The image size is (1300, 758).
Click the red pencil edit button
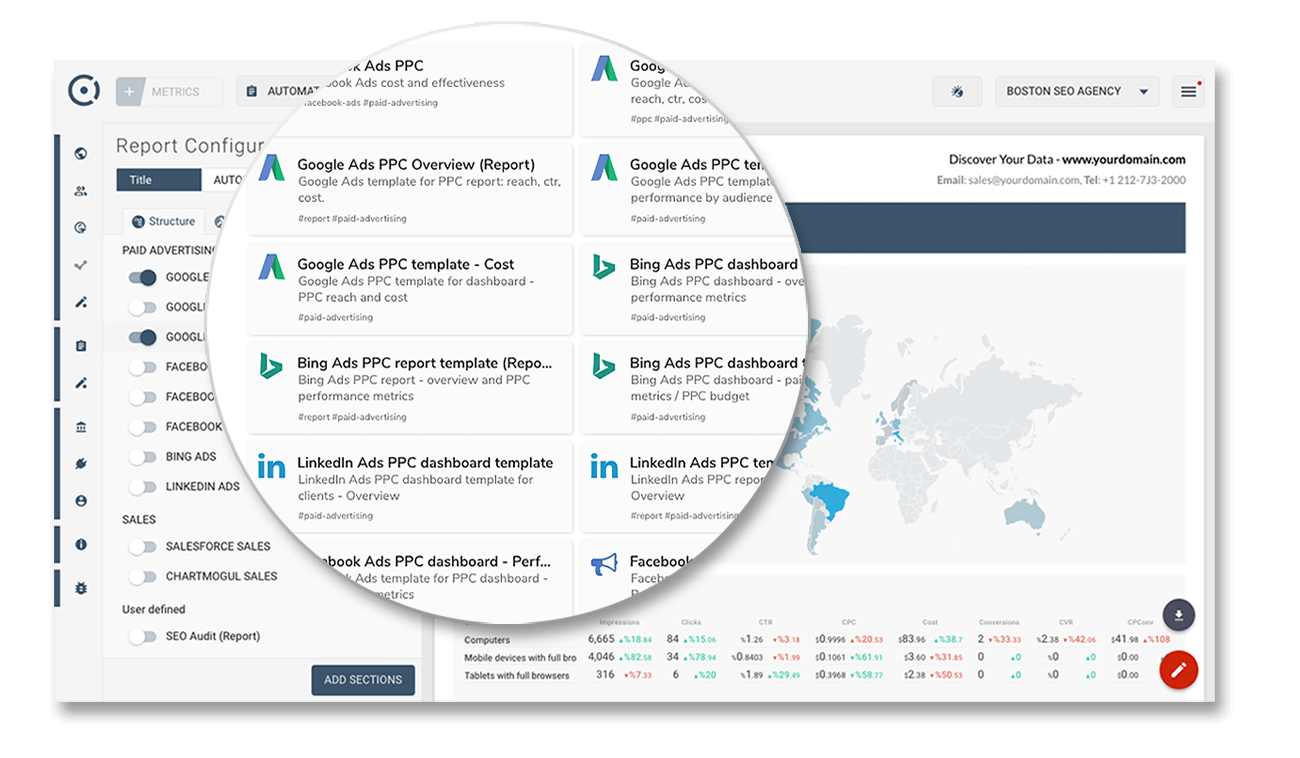1179,670
